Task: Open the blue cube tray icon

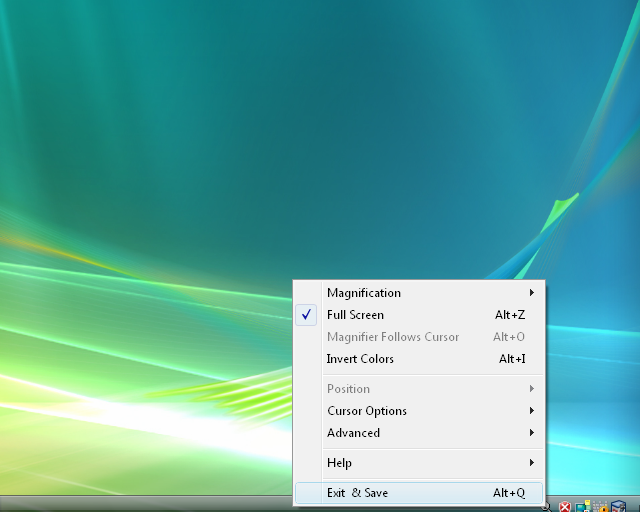Action: pyautogui.click(x=618, y=506)
